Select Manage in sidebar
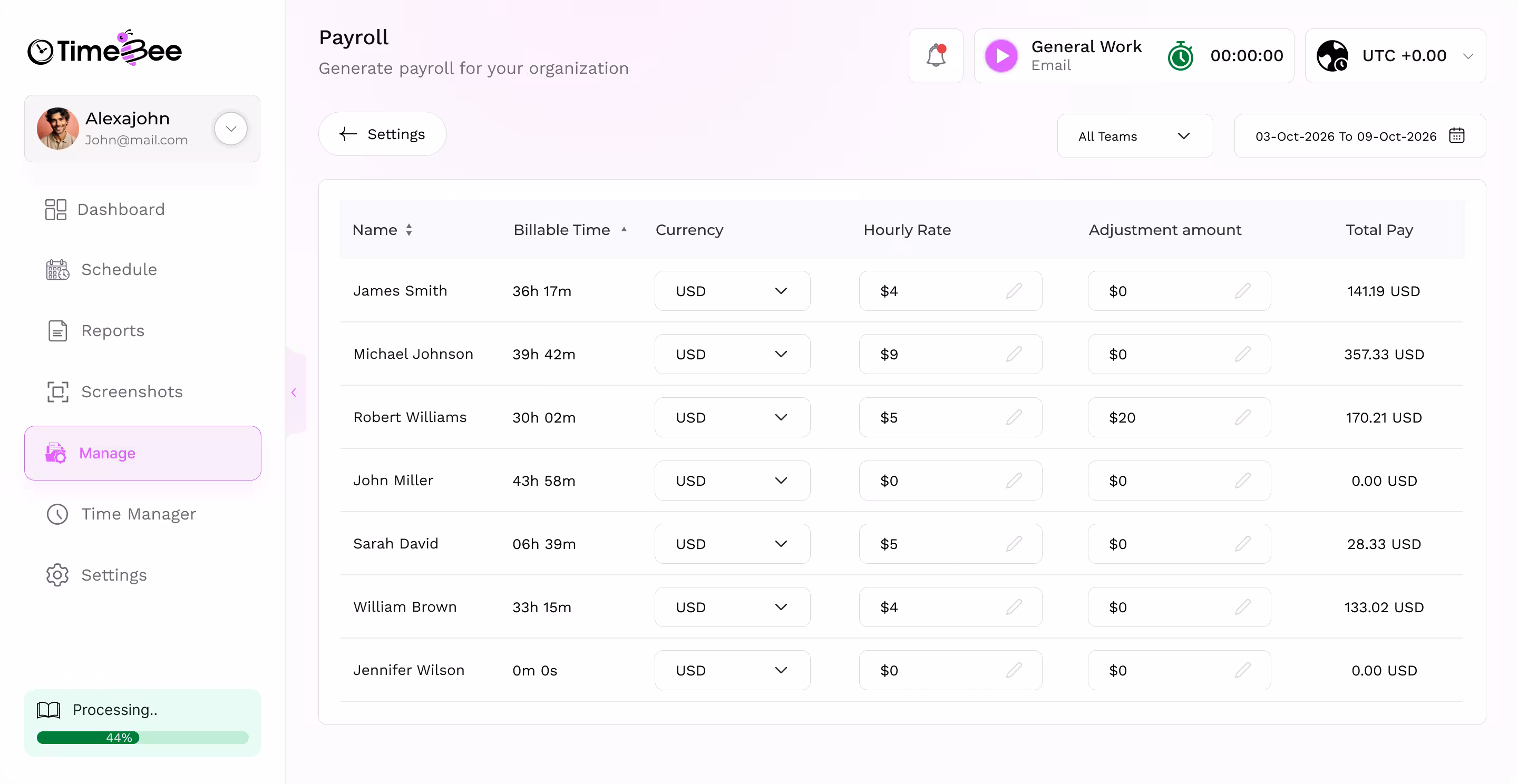The width and height of the screenshot is (1518, 784). (143, 453)
